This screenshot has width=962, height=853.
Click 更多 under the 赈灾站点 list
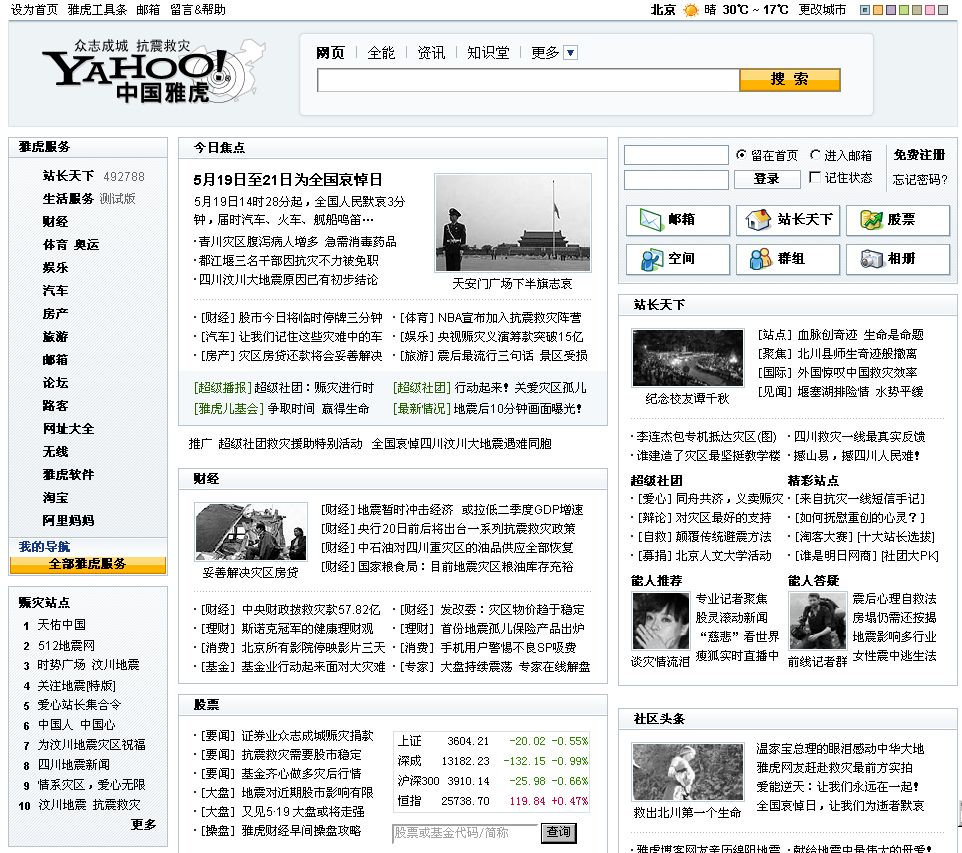[143, 825]
